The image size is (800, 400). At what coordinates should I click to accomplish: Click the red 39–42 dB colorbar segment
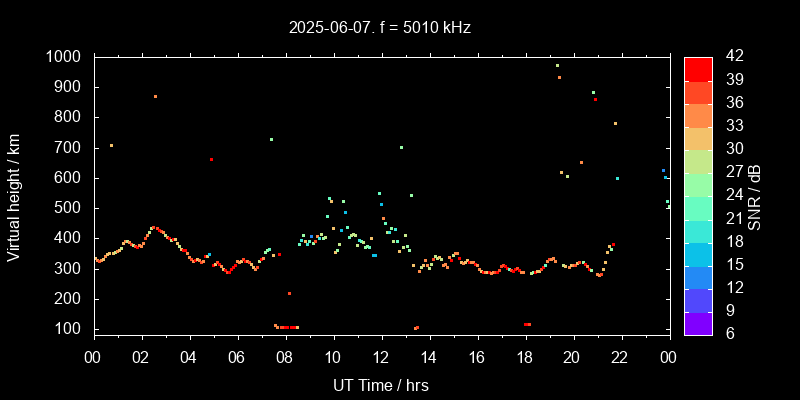click(698, 68)
